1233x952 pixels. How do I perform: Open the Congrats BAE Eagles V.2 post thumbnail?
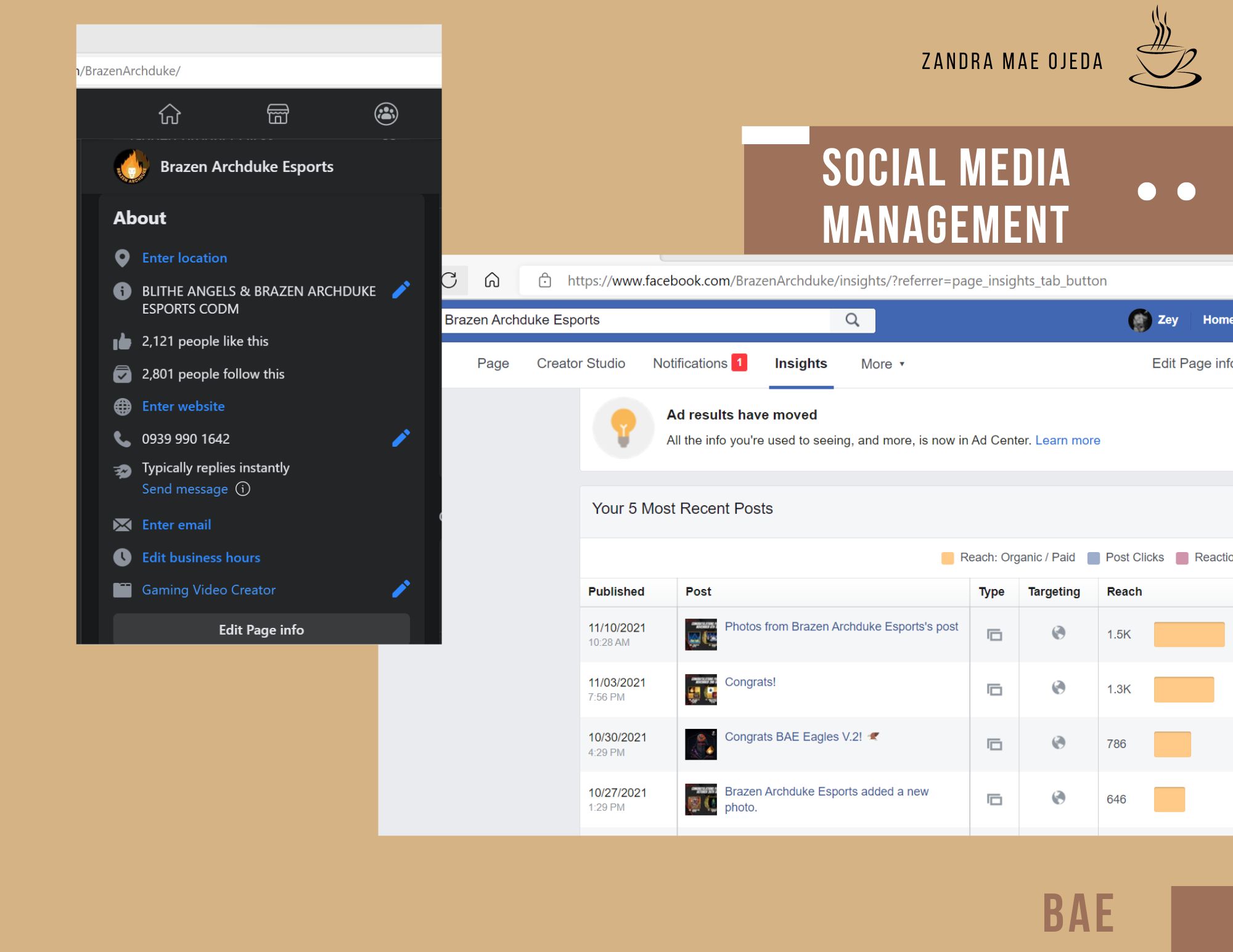[701, 744]
